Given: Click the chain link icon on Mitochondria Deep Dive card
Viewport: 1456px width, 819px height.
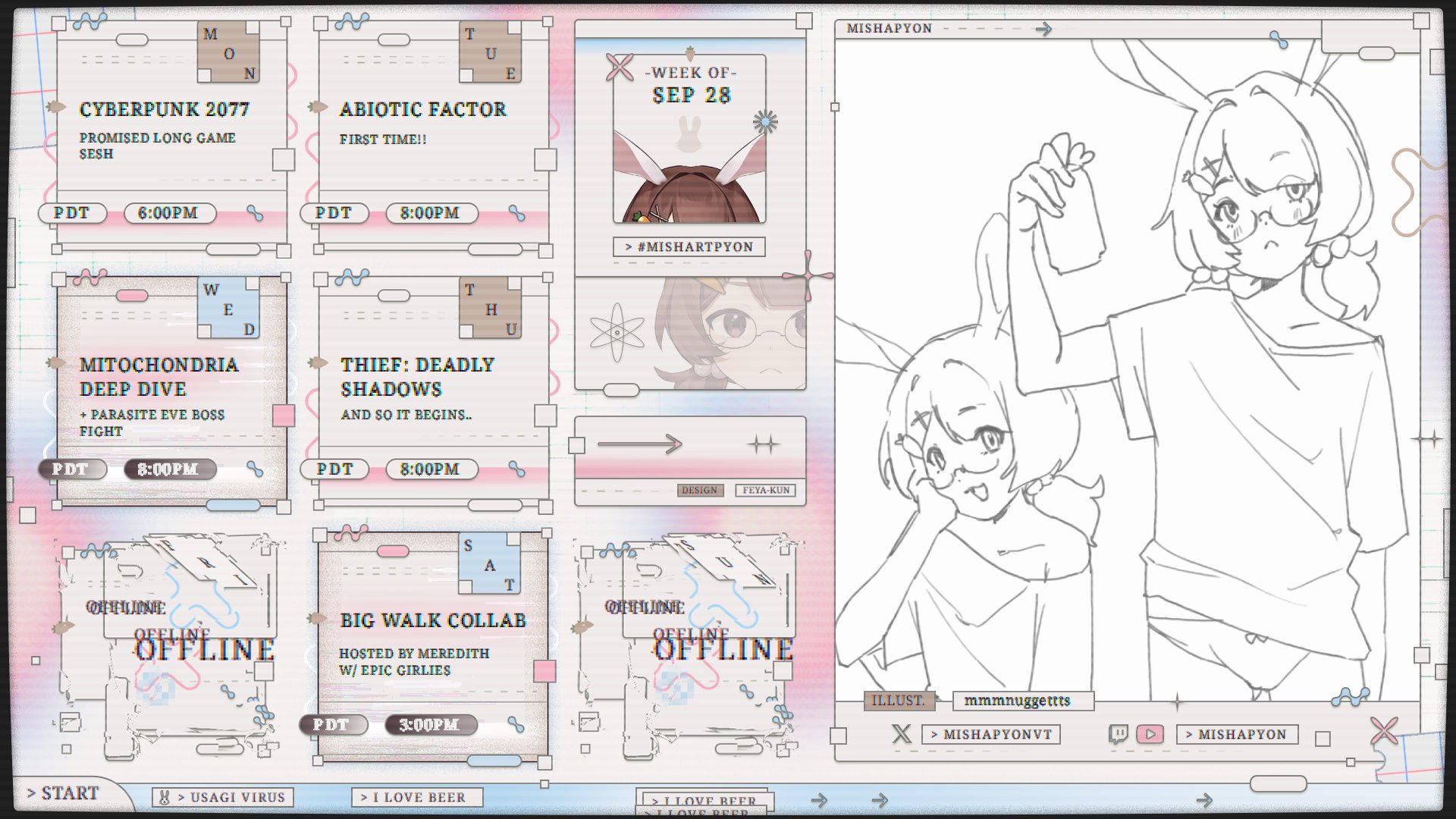Looking at the screenshot, I should [255, 469].
